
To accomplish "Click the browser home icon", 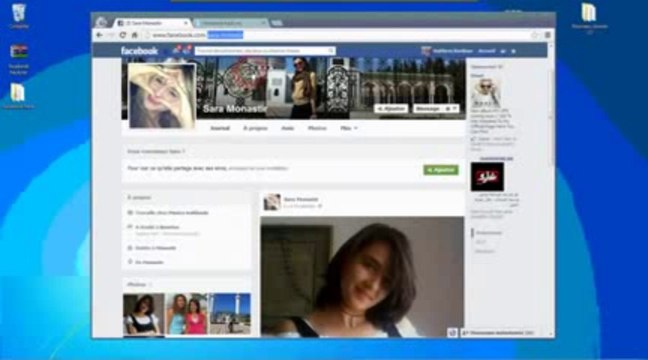I will 134,35.
